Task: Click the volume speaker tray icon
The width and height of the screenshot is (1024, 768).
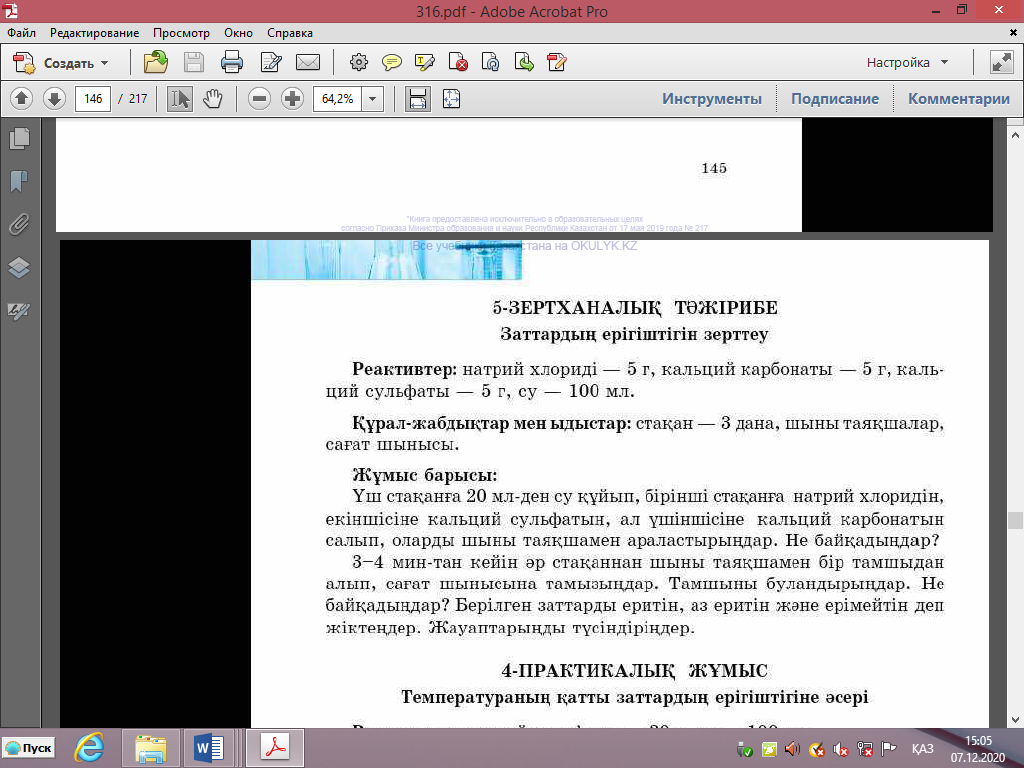Action: pyautogui.click(x=792, y=748)
